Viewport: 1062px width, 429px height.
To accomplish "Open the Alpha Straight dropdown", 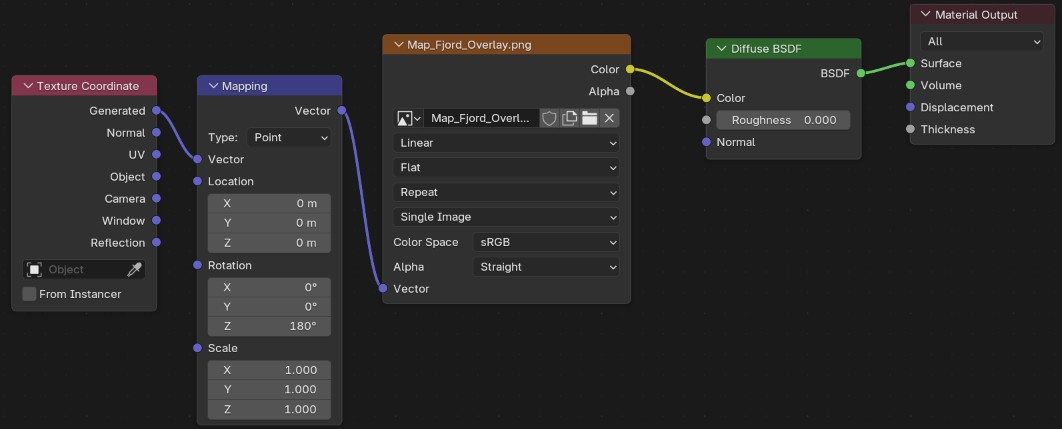I will 546,267.
